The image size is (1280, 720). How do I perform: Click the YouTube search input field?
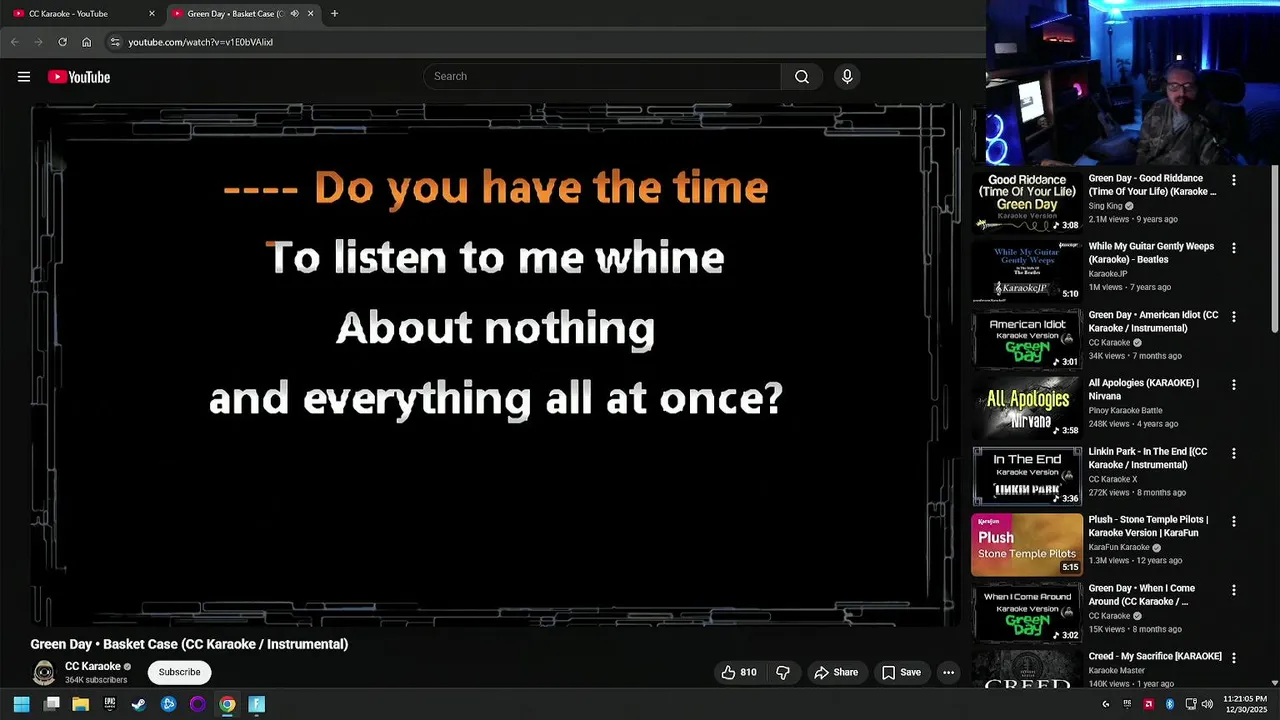(x=602, y=77)
